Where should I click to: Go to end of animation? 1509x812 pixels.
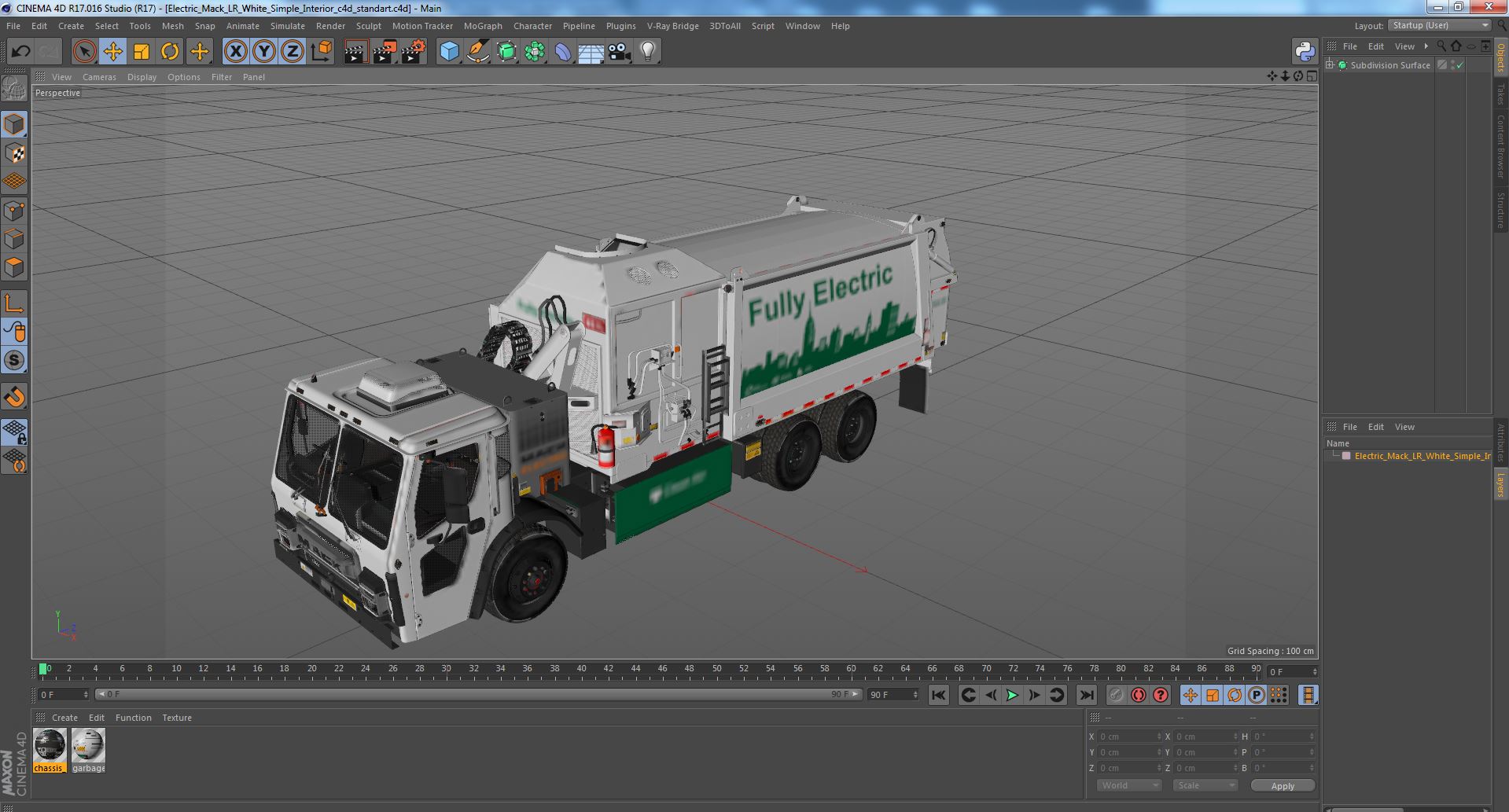coord(1086,695)
